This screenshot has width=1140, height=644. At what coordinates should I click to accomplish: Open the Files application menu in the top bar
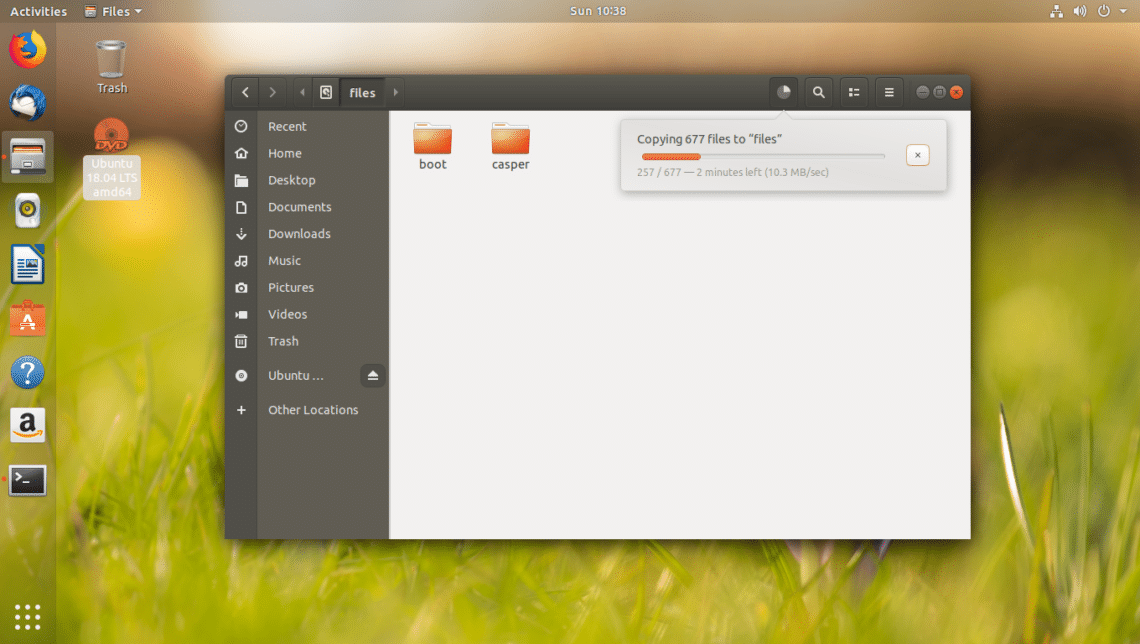click(x=113, y=11)
